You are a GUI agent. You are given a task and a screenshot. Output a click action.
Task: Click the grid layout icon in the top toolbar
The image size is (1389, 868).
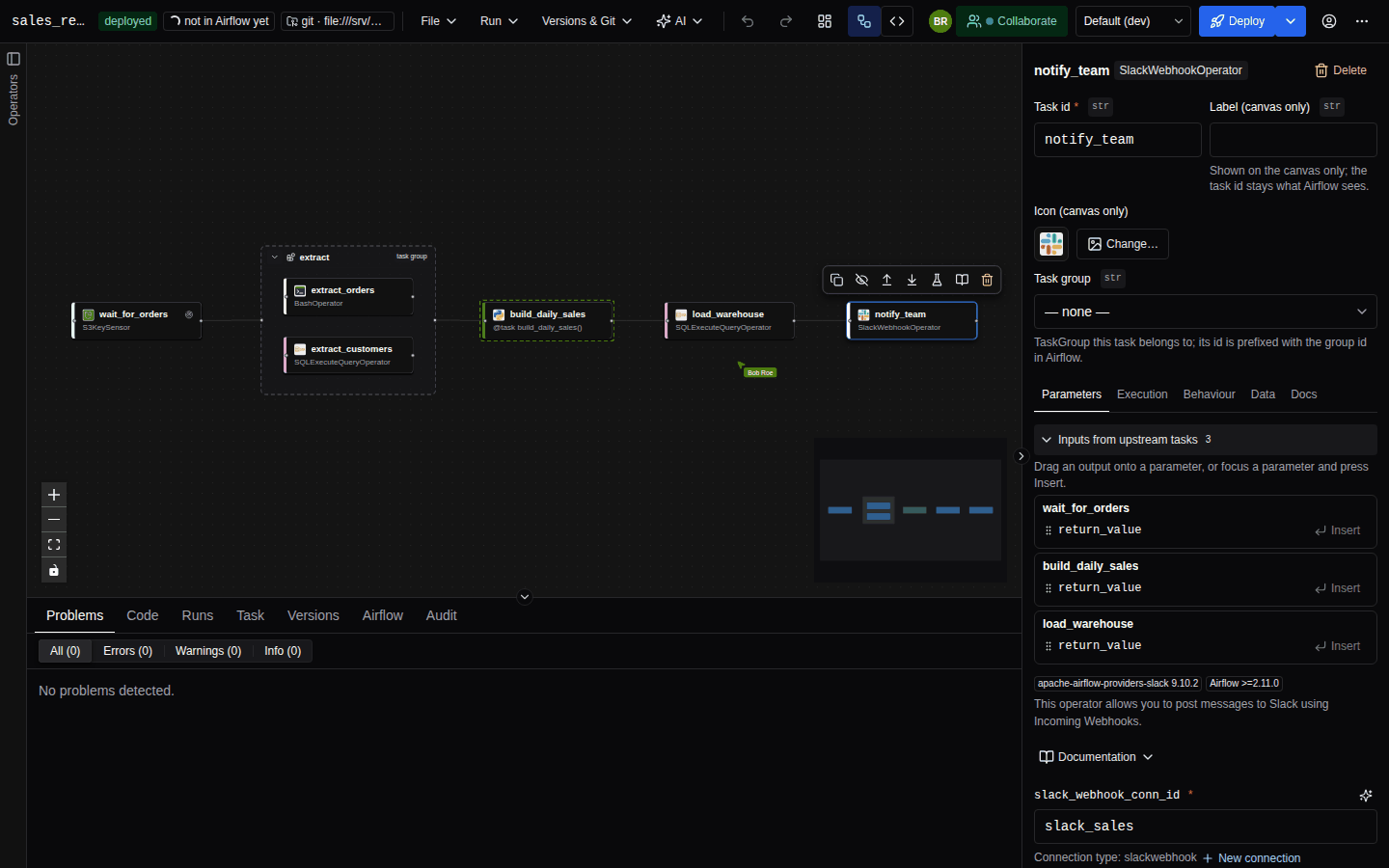tap(825, 21)
